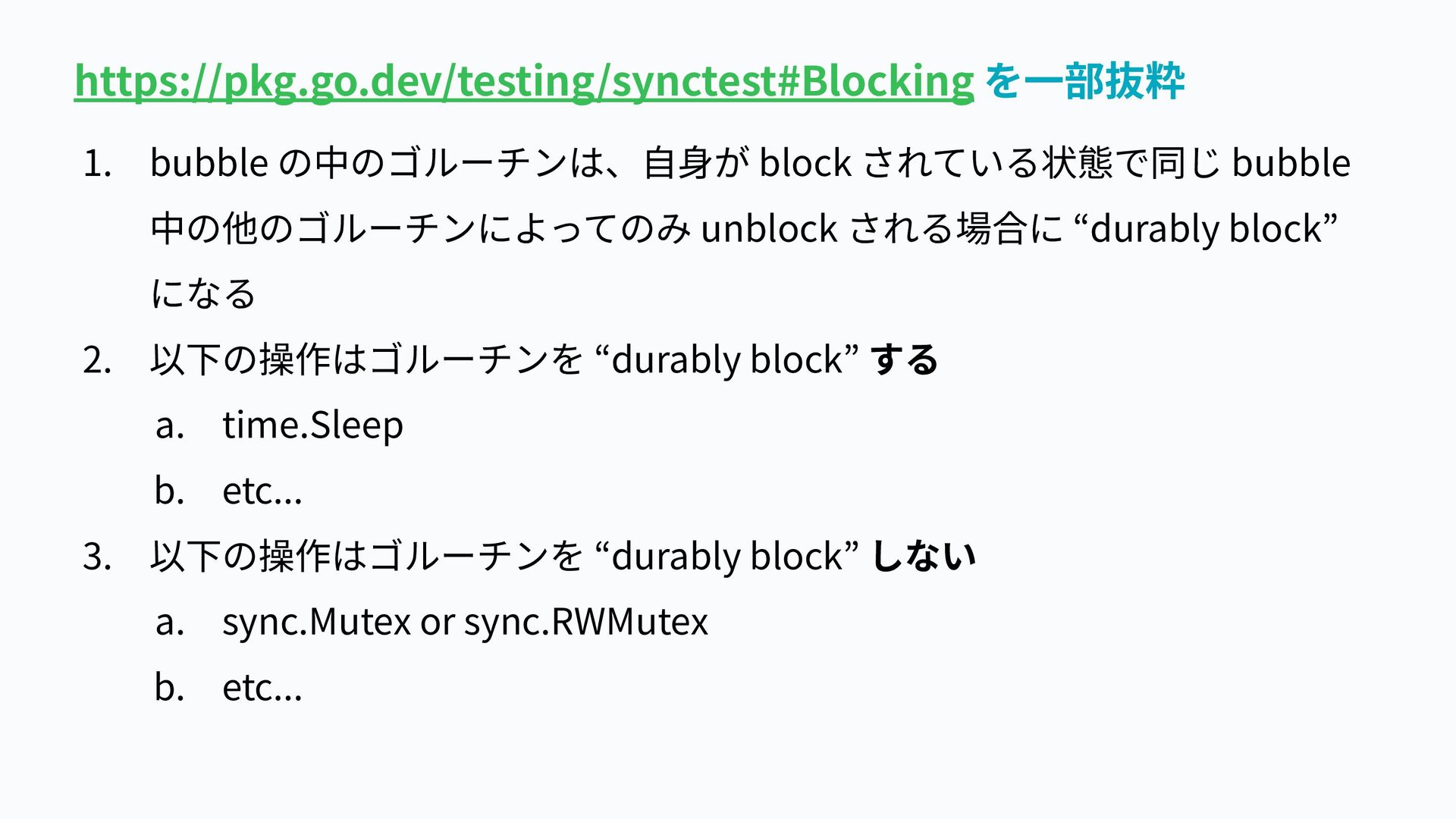Click the word unblock in item 1

pyautogui.click(x=769, y=228)
